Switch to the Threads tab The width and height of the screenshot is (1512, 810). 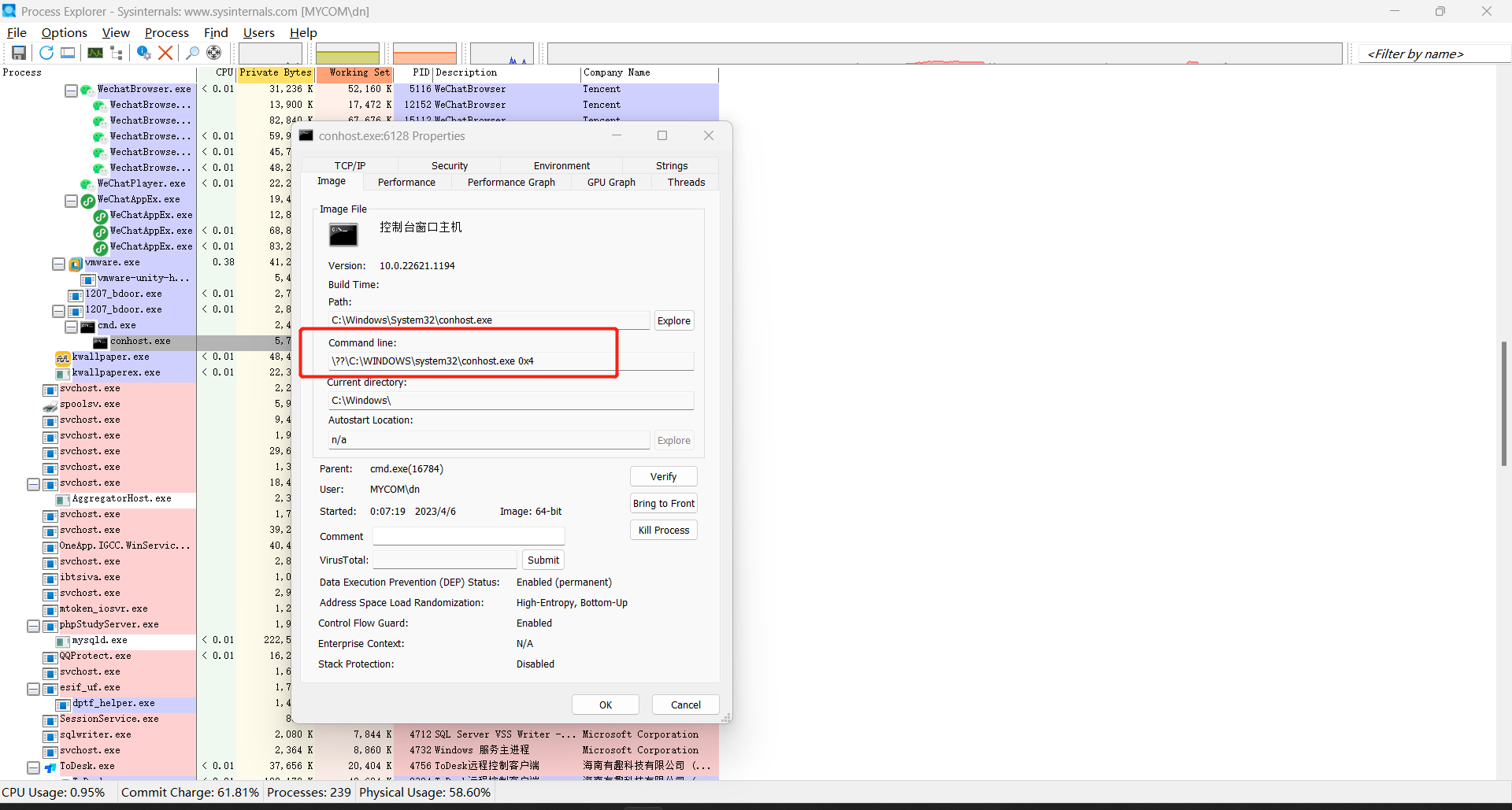(x=686, y=182)
